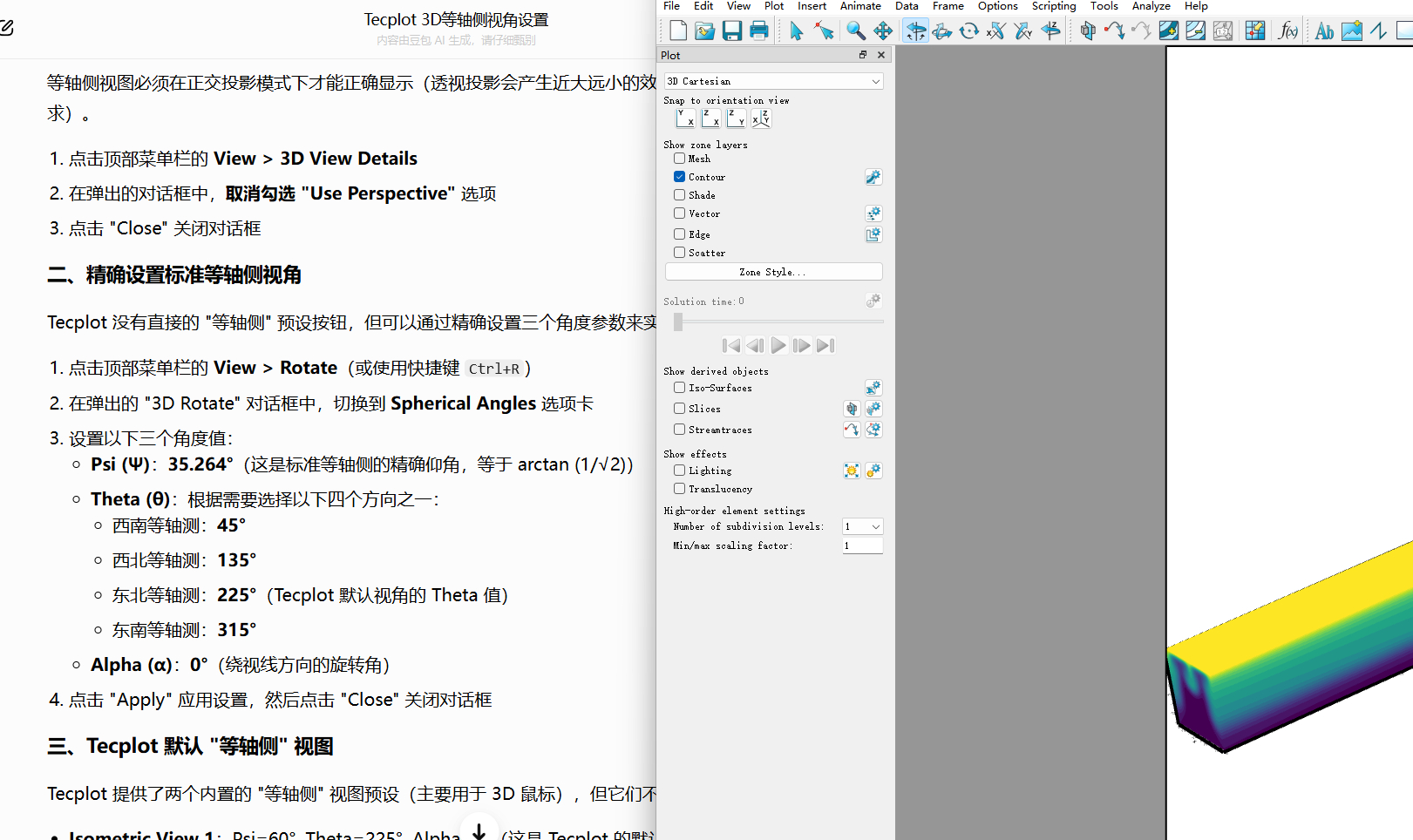The width and height of the screenshot is (1413, 840).
Task: Select the Slice tool in top toolbar
Action: coord(1088,31)
